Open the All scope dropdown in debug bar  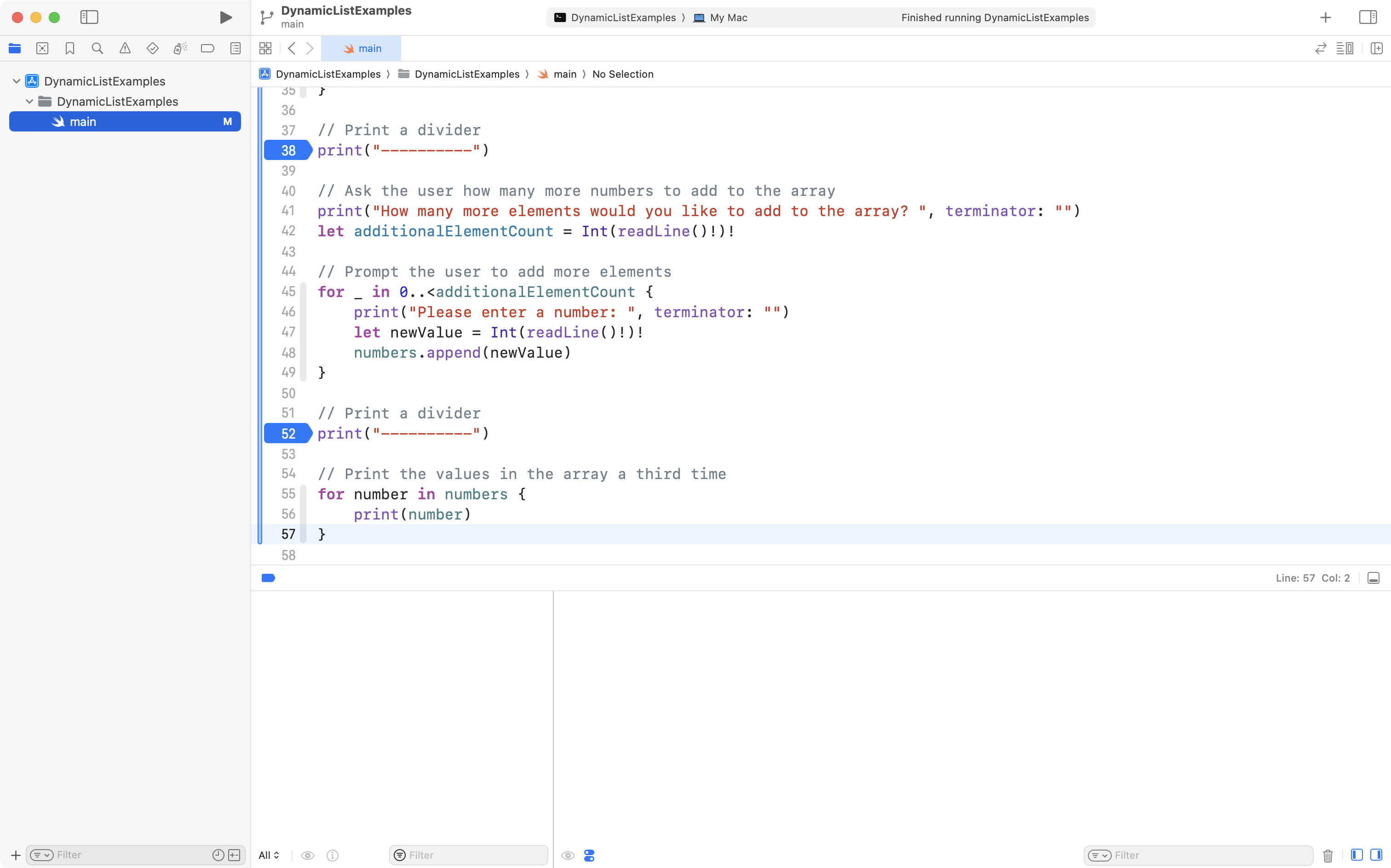coord(268,855)
